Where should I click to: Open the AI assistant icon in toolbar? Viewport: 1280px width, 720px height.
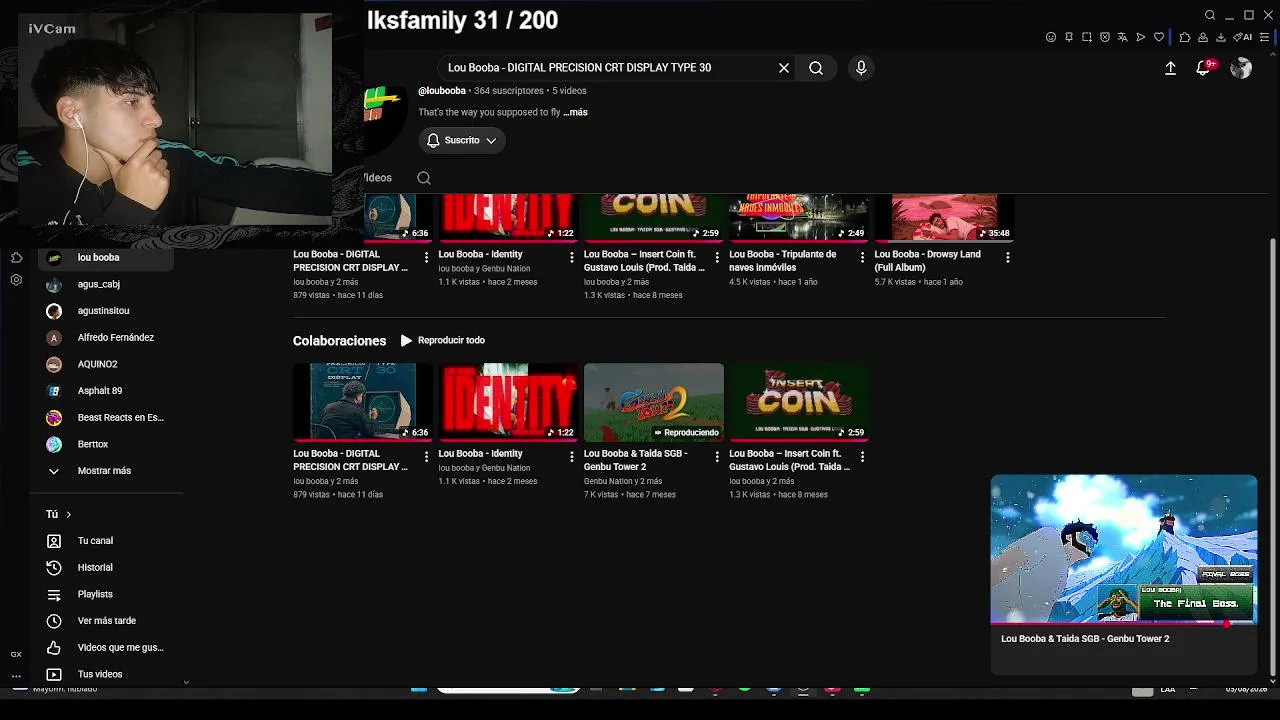[x=1243, y=37]
